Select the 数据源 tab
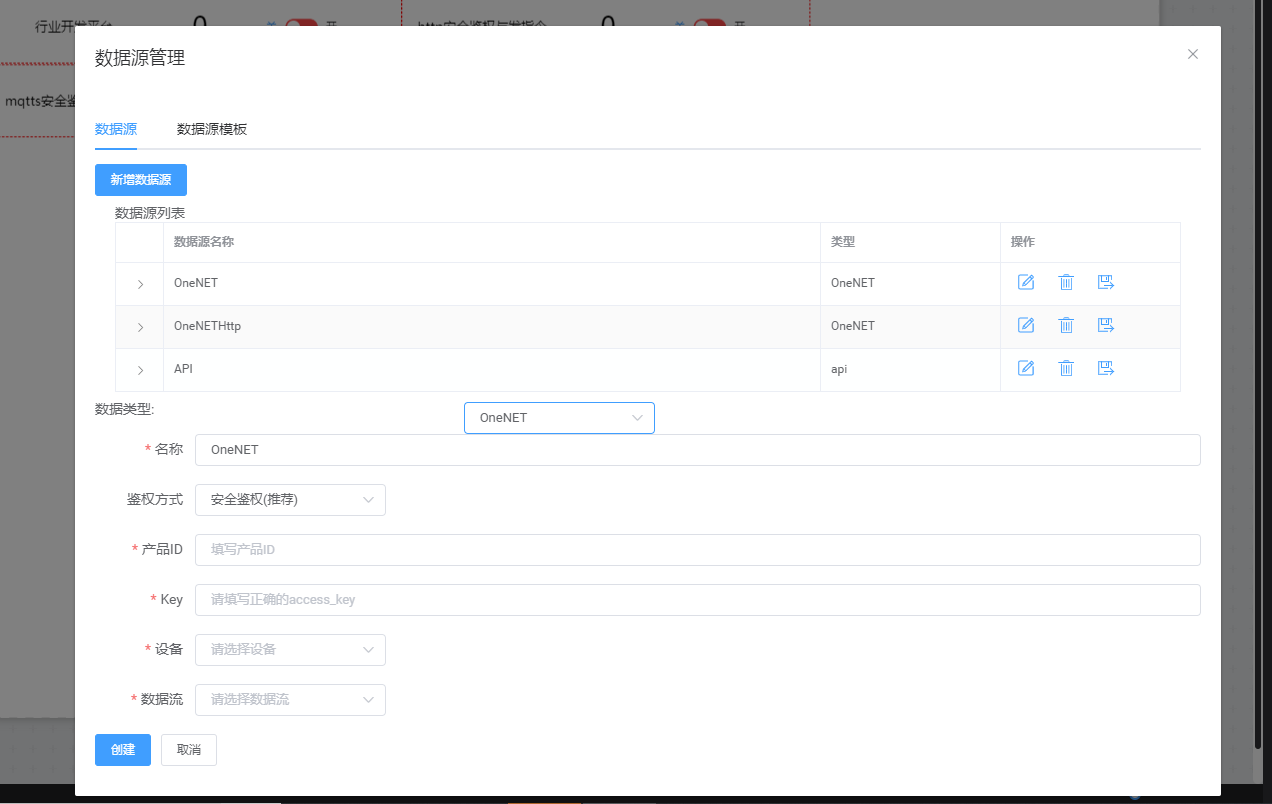This screenshot has width=1272, height=804. pyautogui.click(x=116, y=129)
